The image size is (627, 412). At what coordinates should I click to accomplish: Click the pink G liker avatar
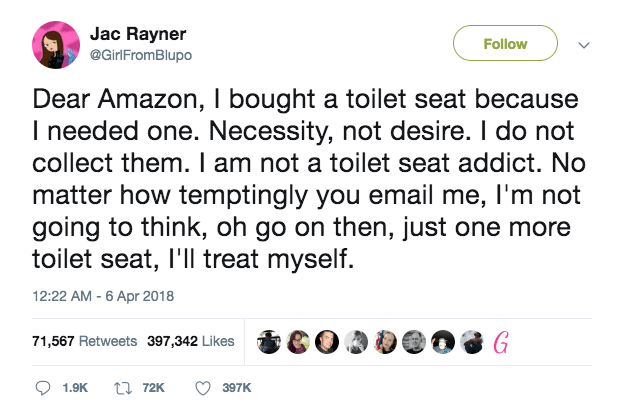click(x=504, y=342)
